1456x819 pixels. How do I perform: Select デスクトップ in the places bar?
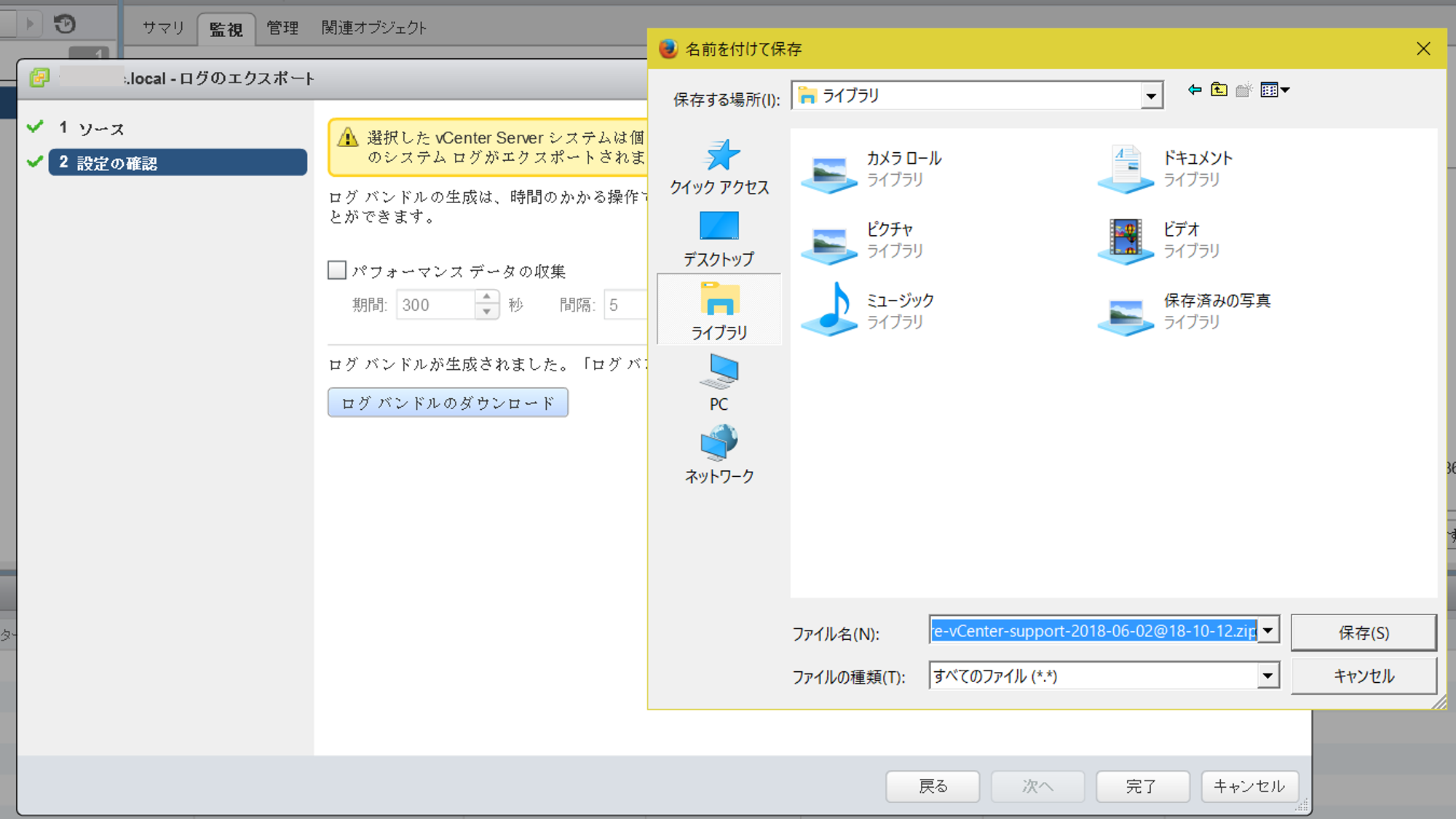[719, 239]
